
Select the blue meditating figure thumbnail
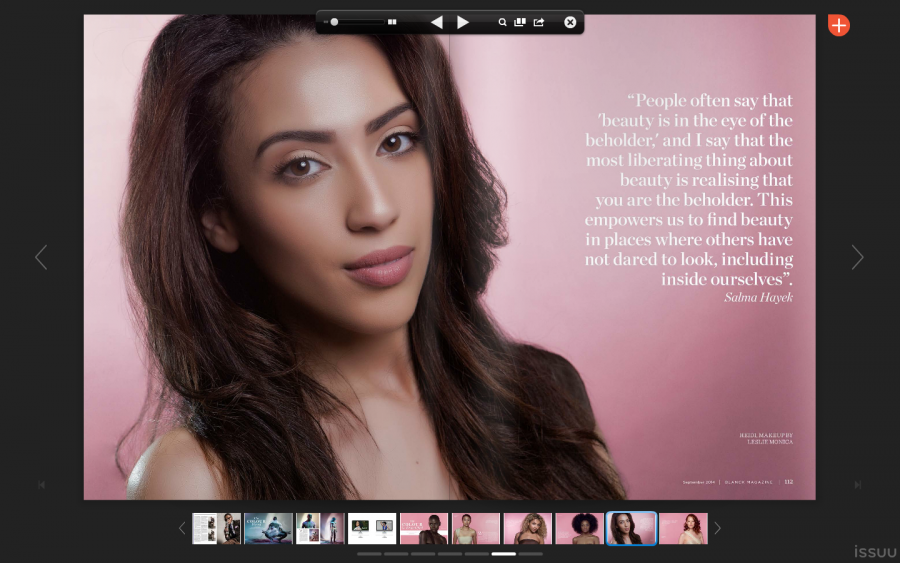268,528
